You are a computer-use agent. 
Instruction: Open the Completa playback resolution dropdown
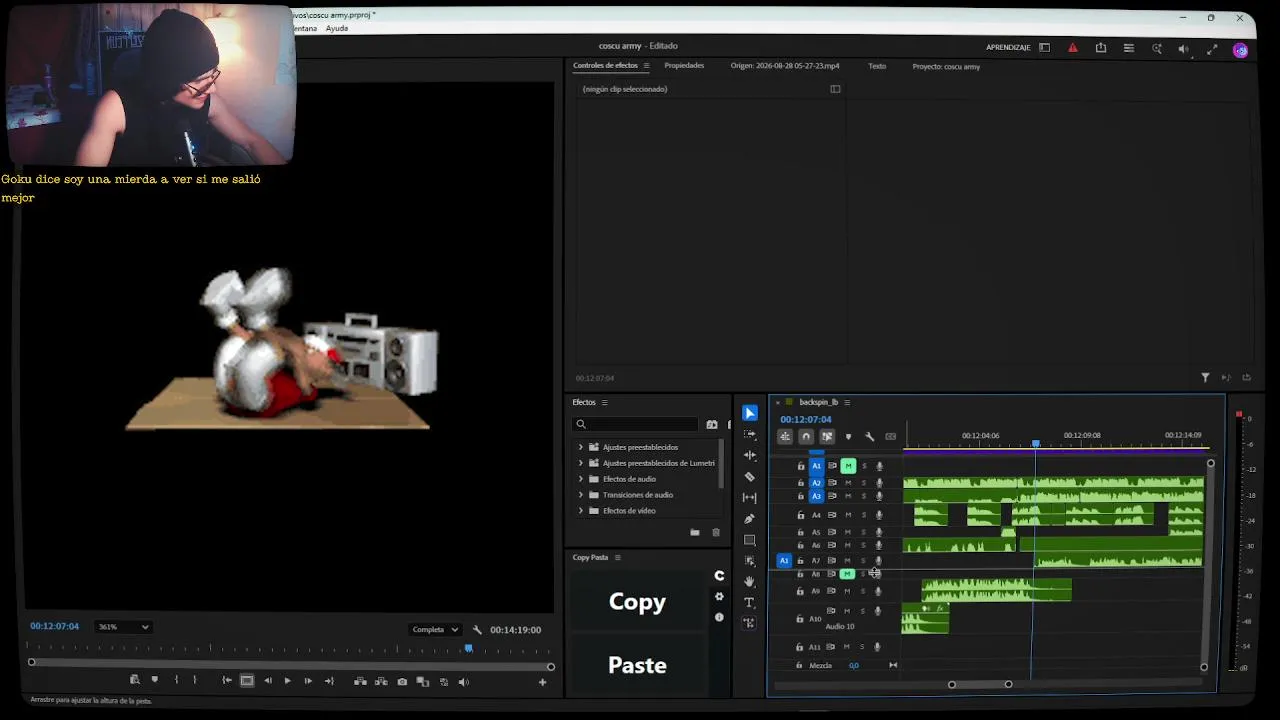435,630
